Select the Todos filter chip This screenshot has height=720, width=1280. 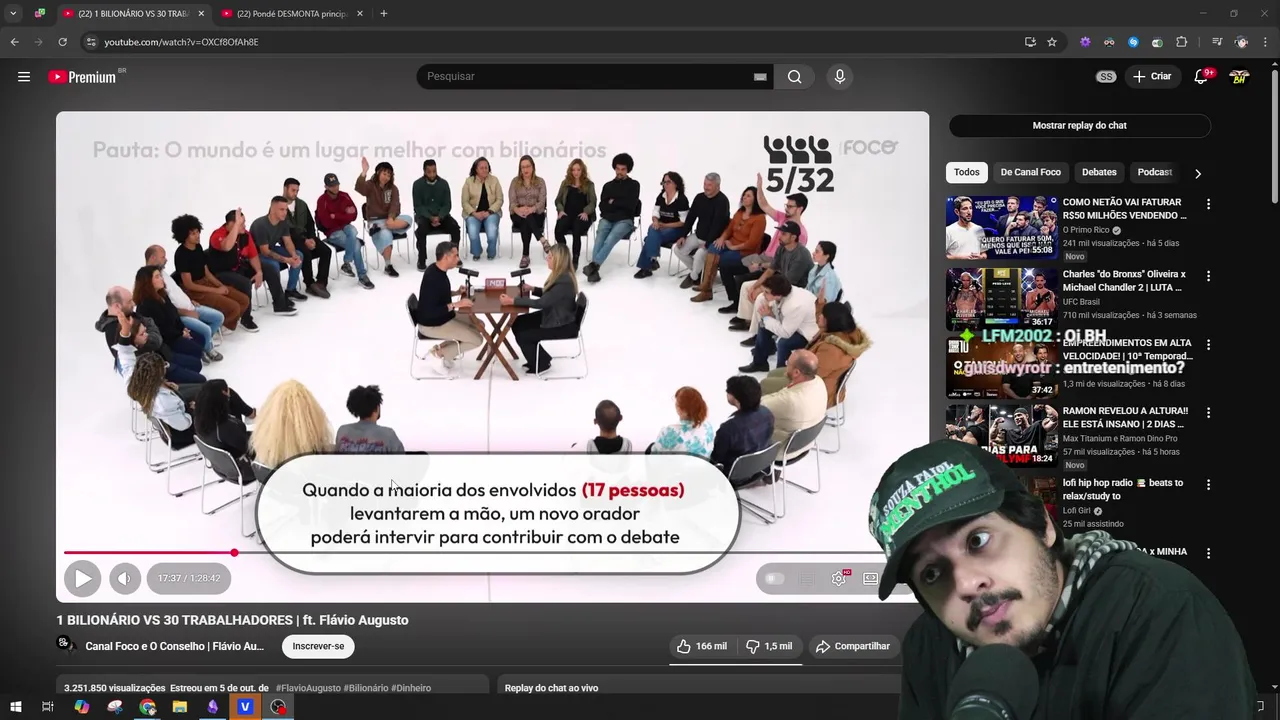pos(966,172)
